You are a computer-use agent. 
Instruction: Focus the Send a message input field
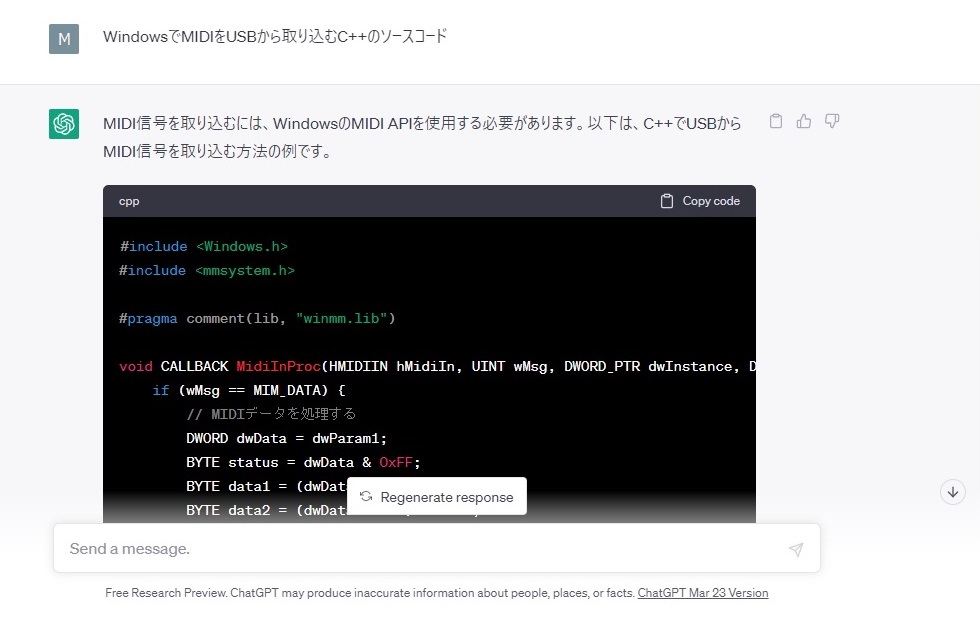[x=437, y=549]
